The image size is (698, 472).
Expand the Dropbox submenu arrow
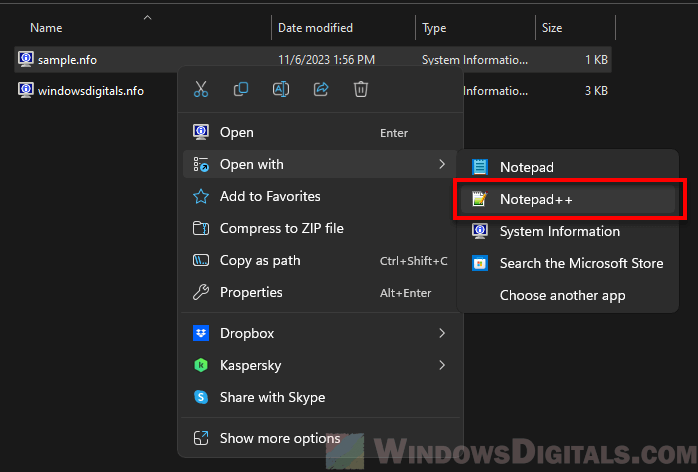[x=442, y=333]
